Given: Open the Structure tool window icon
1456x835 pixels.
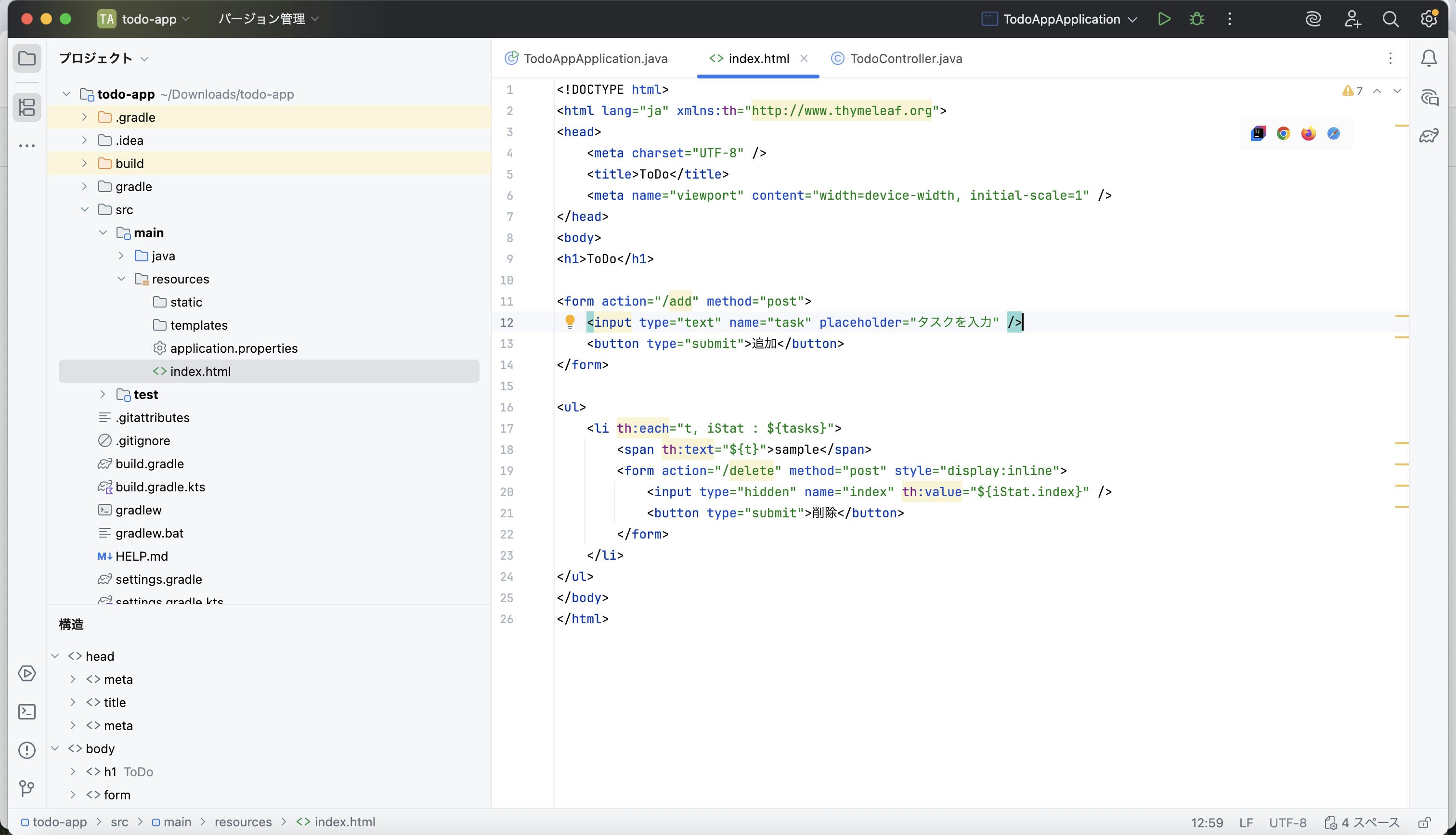Looking at the screenshot, I should point(27,107).
